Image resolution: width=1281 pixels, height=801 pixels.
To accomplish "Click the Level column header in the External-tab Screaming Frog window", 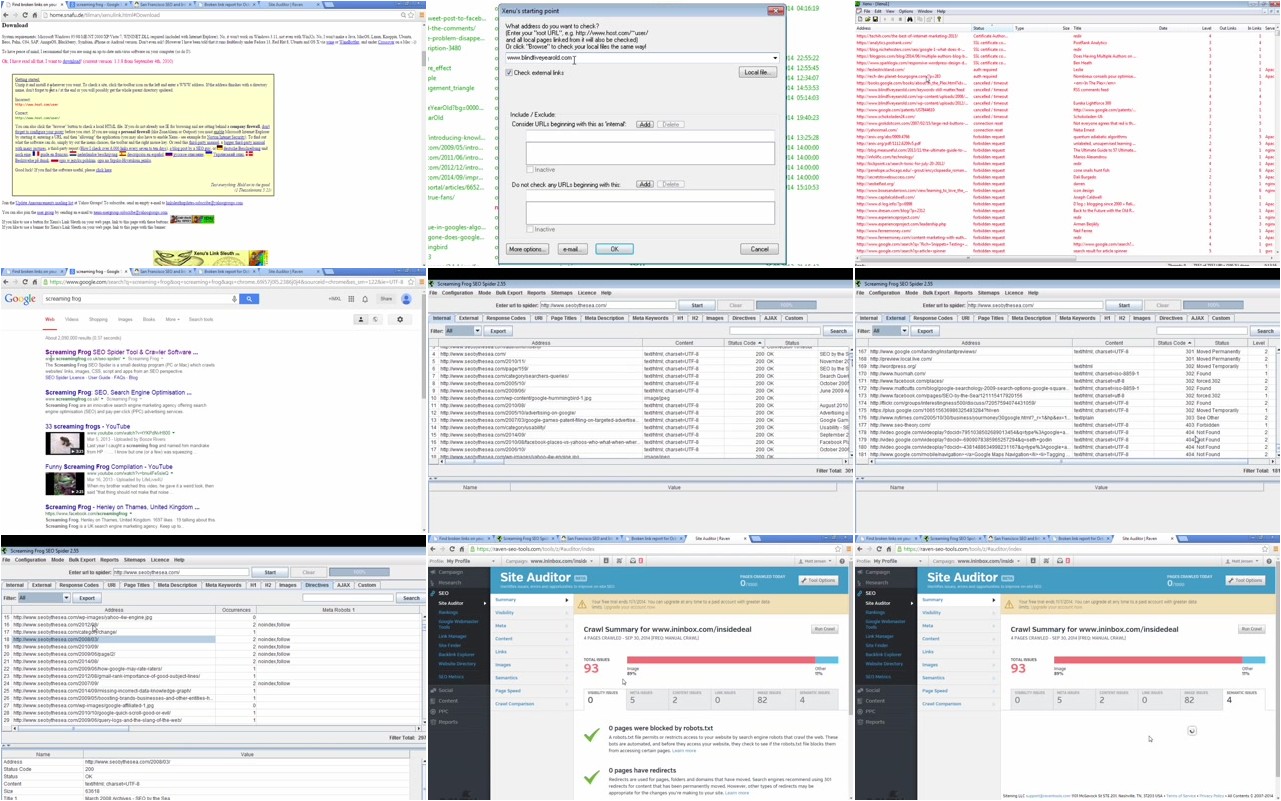I will pyautogui.click(x=1258, y=343).
